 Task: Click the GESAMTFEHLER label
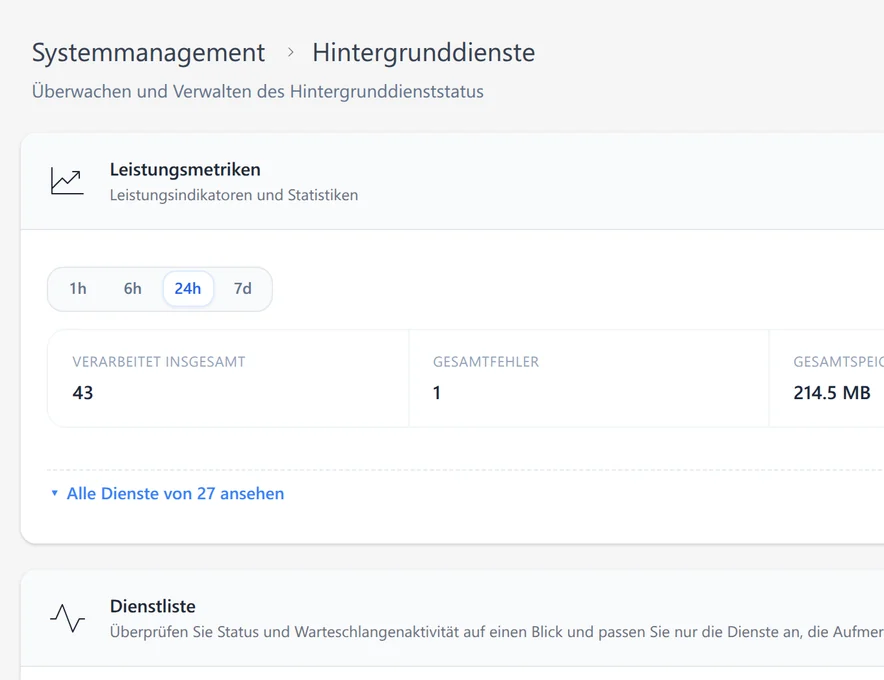[x=486, y=362]
